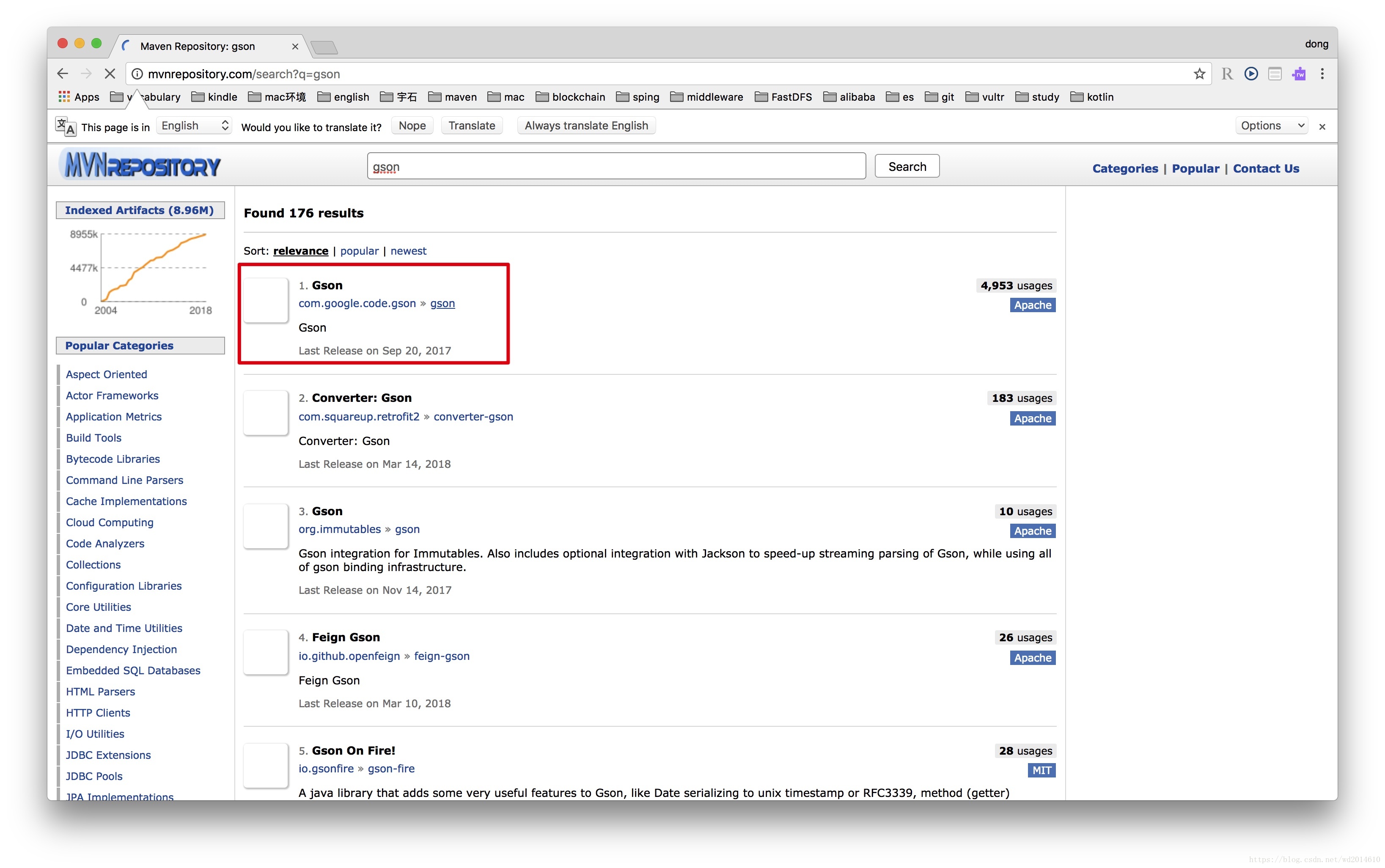Image resolution: width=1385 pixels, height=868 pixels.
Task: Open the git bookmarks folder
Action: click(x=939, y=97)
